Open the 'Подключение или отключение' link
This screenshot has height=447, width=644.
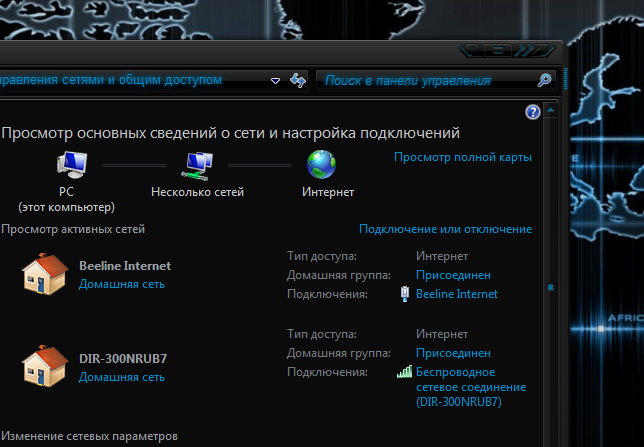tap(446, 229)
